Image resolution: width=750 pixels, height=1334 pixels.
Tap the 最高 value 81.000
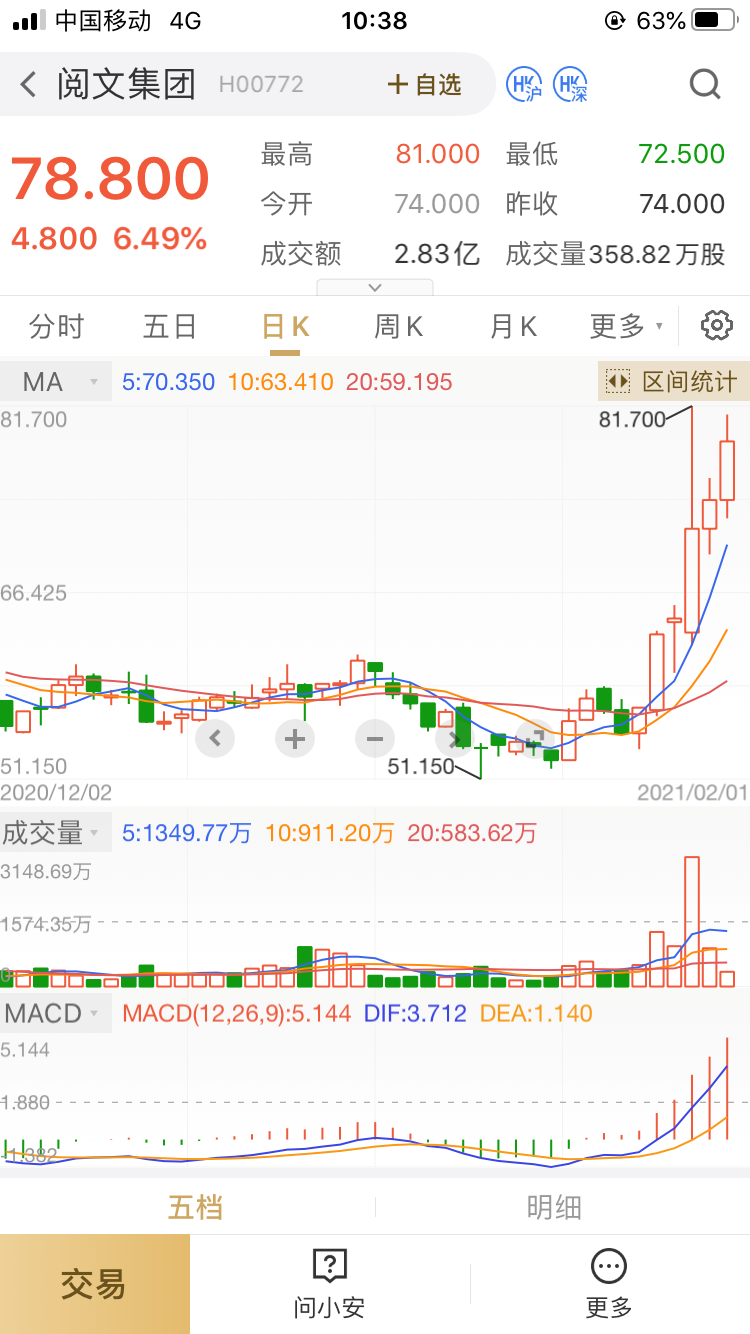point(438,154)
